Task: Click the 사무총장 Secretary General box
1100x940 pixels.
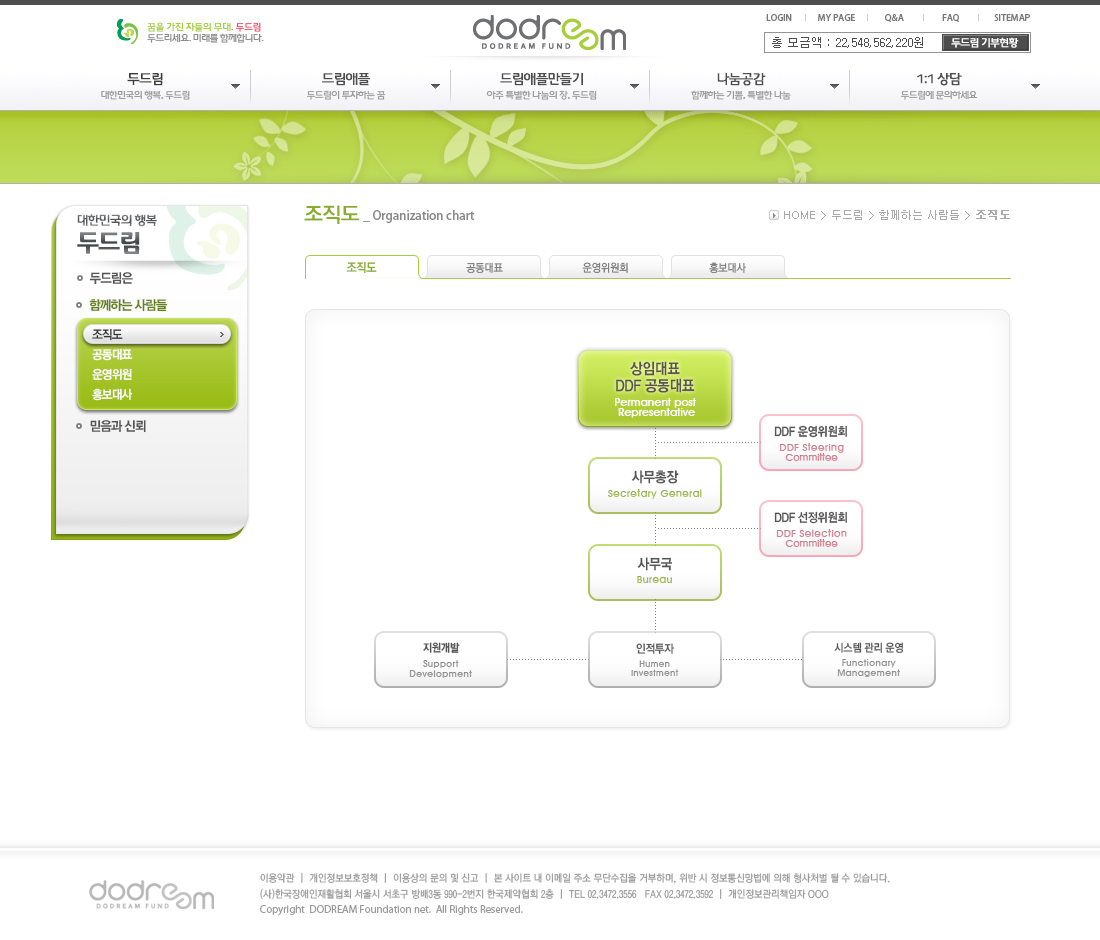Action: pyautogui.click(x=655, y=485)
